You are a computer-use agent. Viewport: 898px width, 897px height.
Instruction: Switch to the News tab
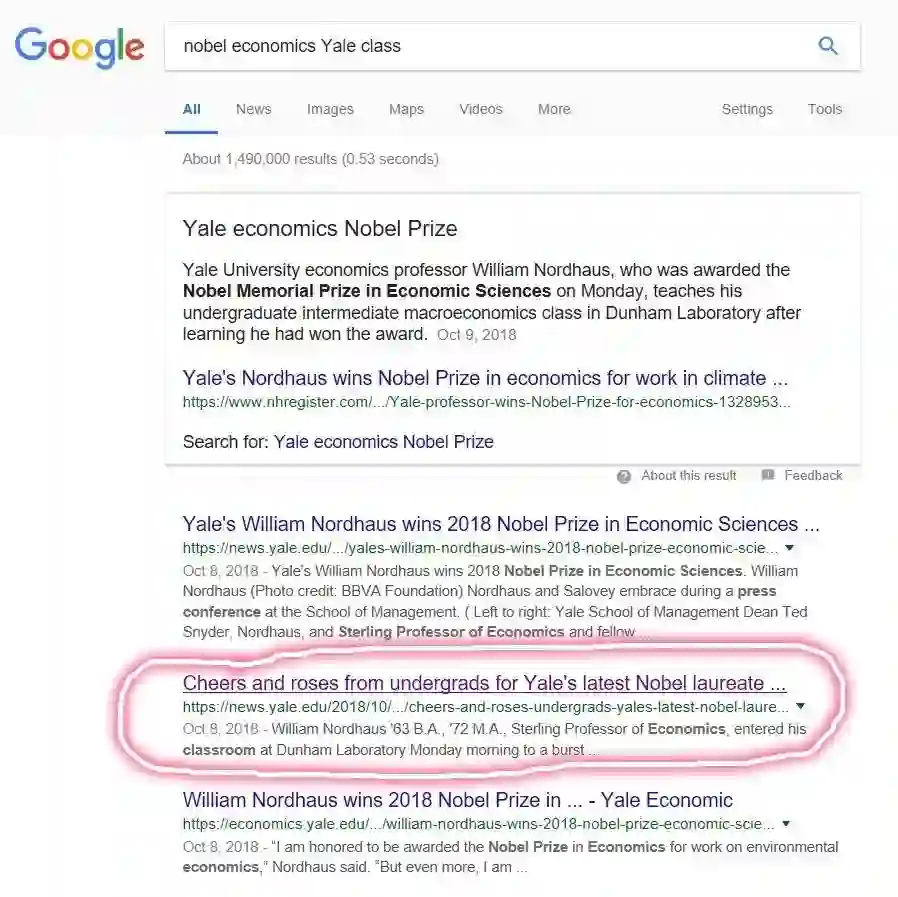click(x=253, y=109)
